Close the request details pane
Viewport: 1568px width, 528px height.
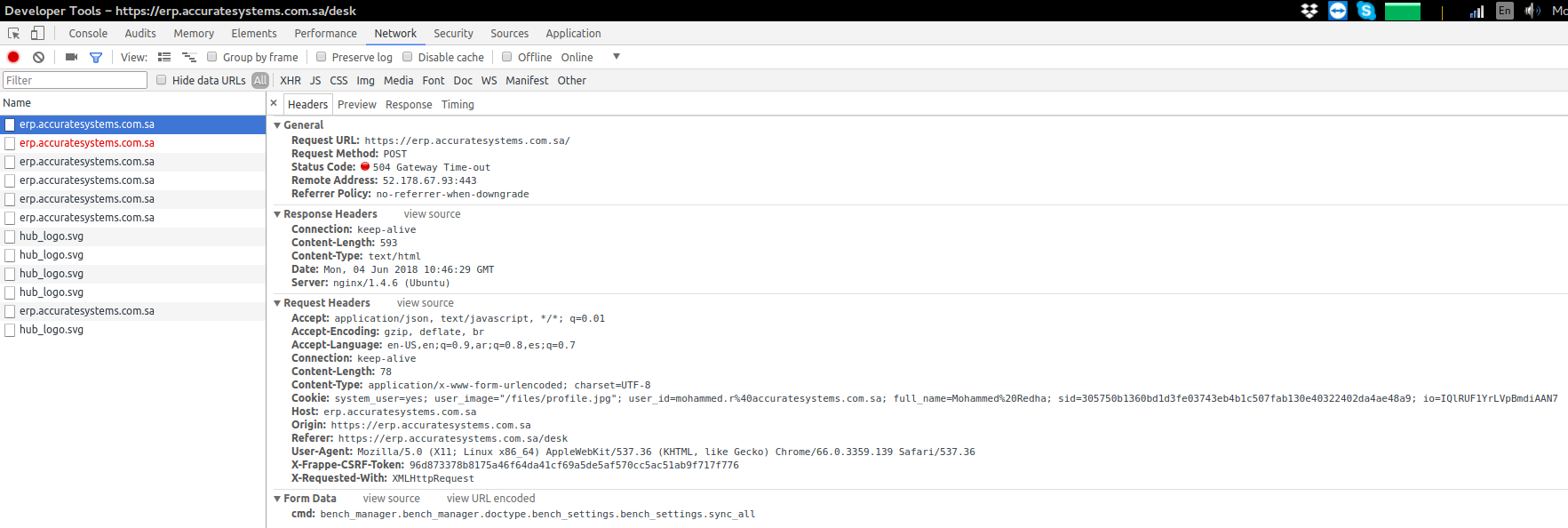click(274, 103)
